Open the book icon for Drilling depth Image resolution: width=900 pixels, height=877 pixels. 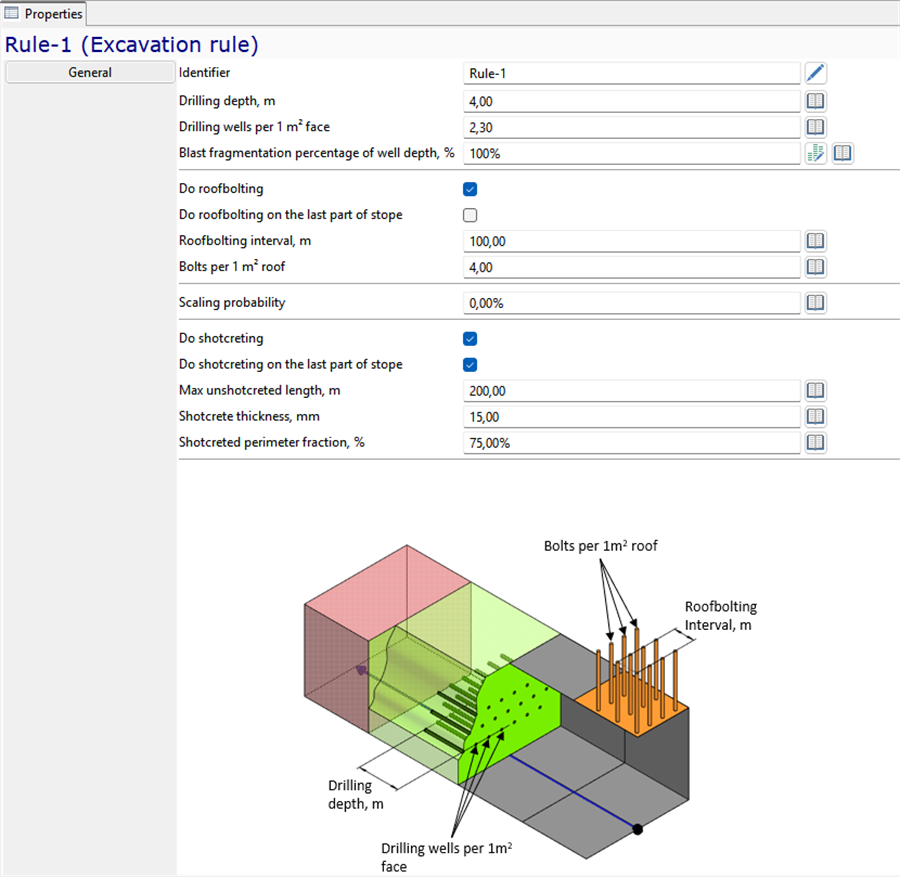coord(815,101)
